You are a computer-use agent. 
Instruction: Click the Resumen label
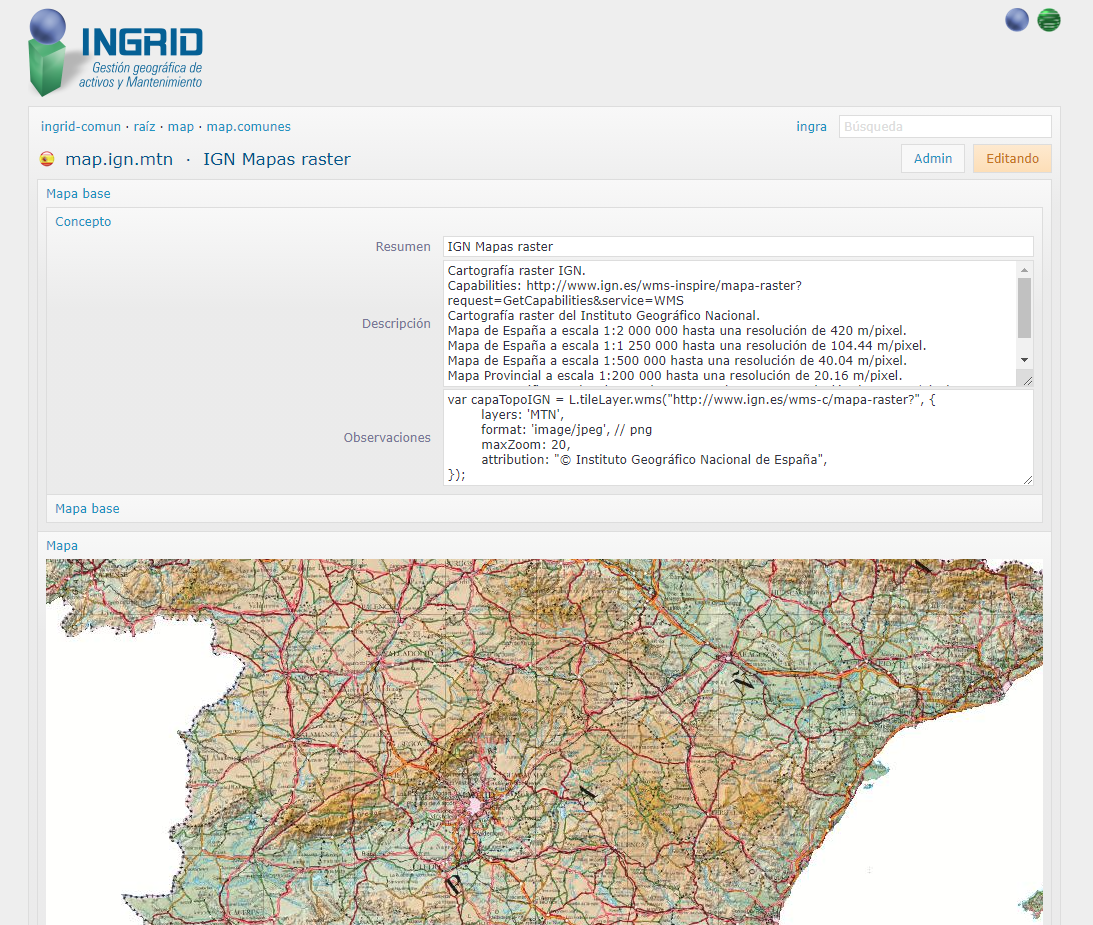(403, 247)
